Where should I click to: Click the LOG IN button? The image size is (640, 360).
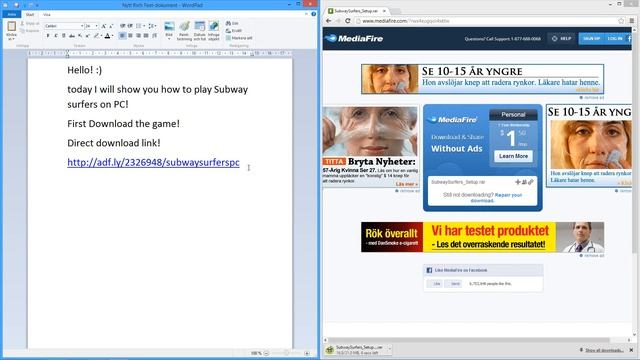pyautogui.click(x=614, y=38)
